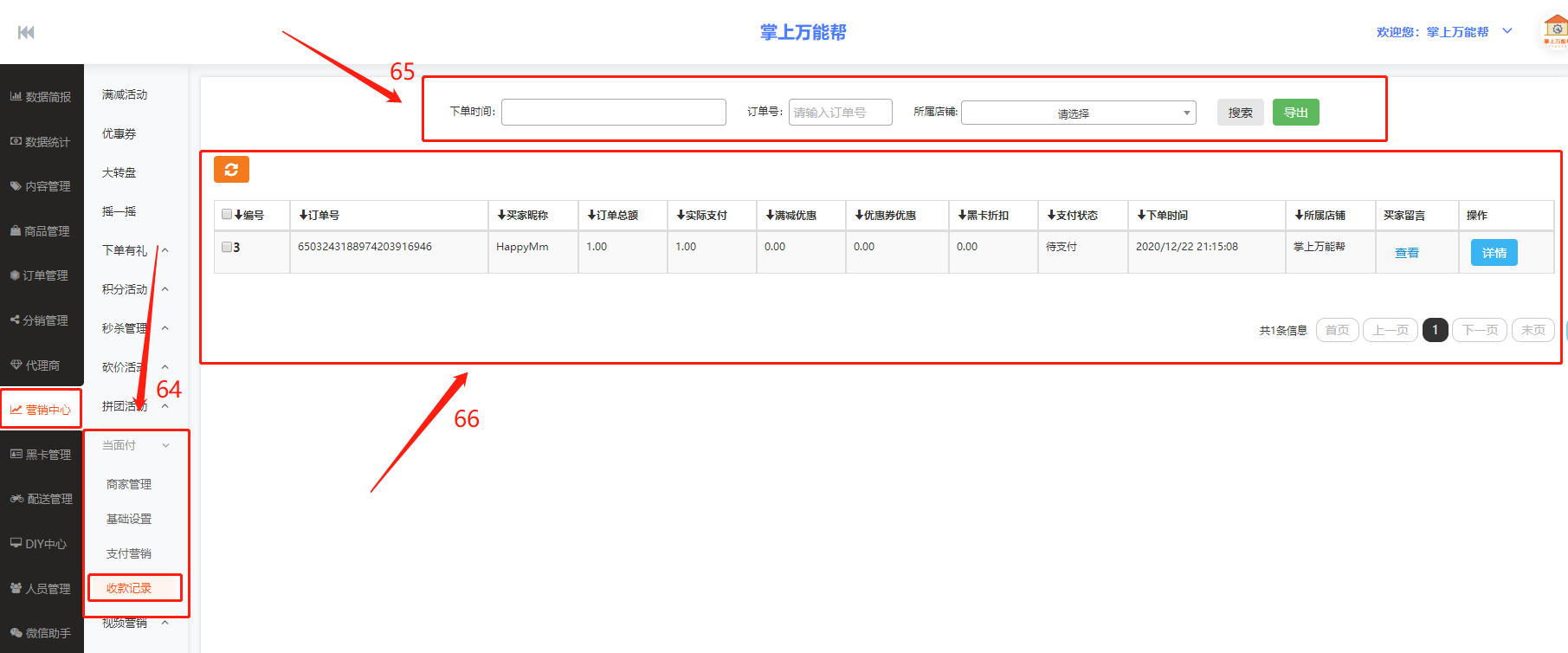Collapse sidebar using the rewind icon

pos(26,32)
